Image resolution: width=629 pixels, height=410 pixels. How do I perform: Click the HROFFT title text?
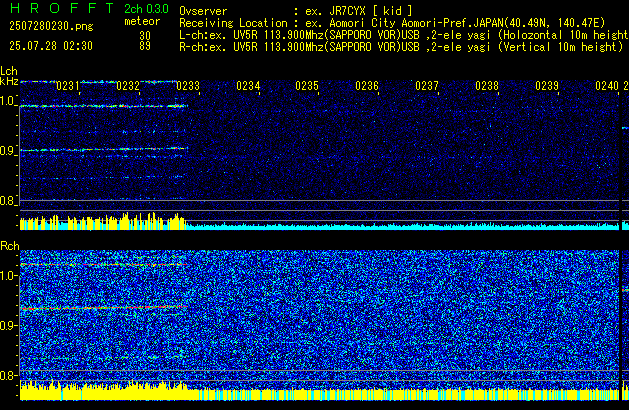tap(62, 8)
